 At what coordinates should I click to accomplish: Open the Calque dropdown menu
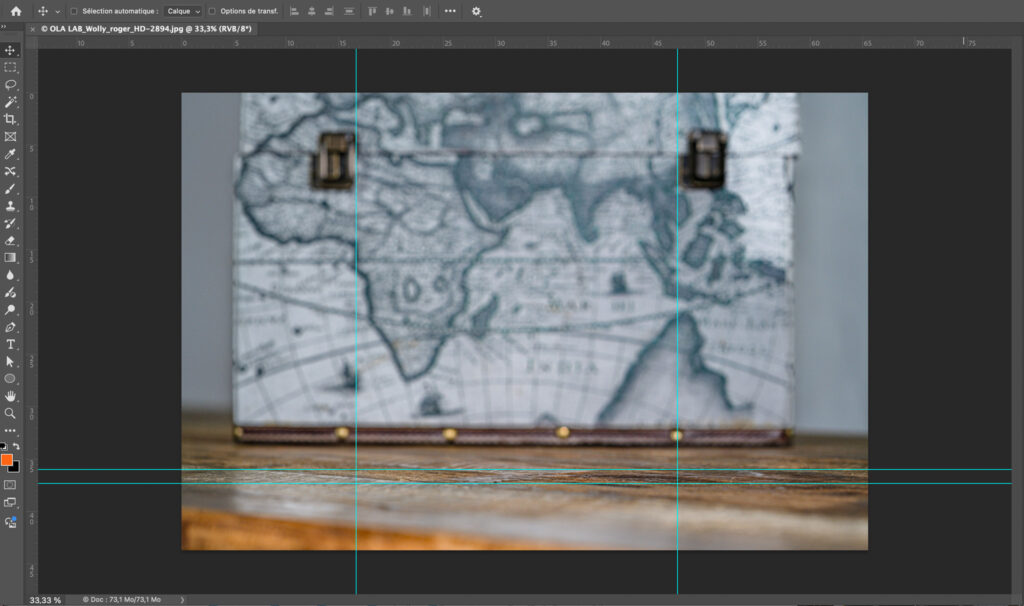(x=184, y=11)
